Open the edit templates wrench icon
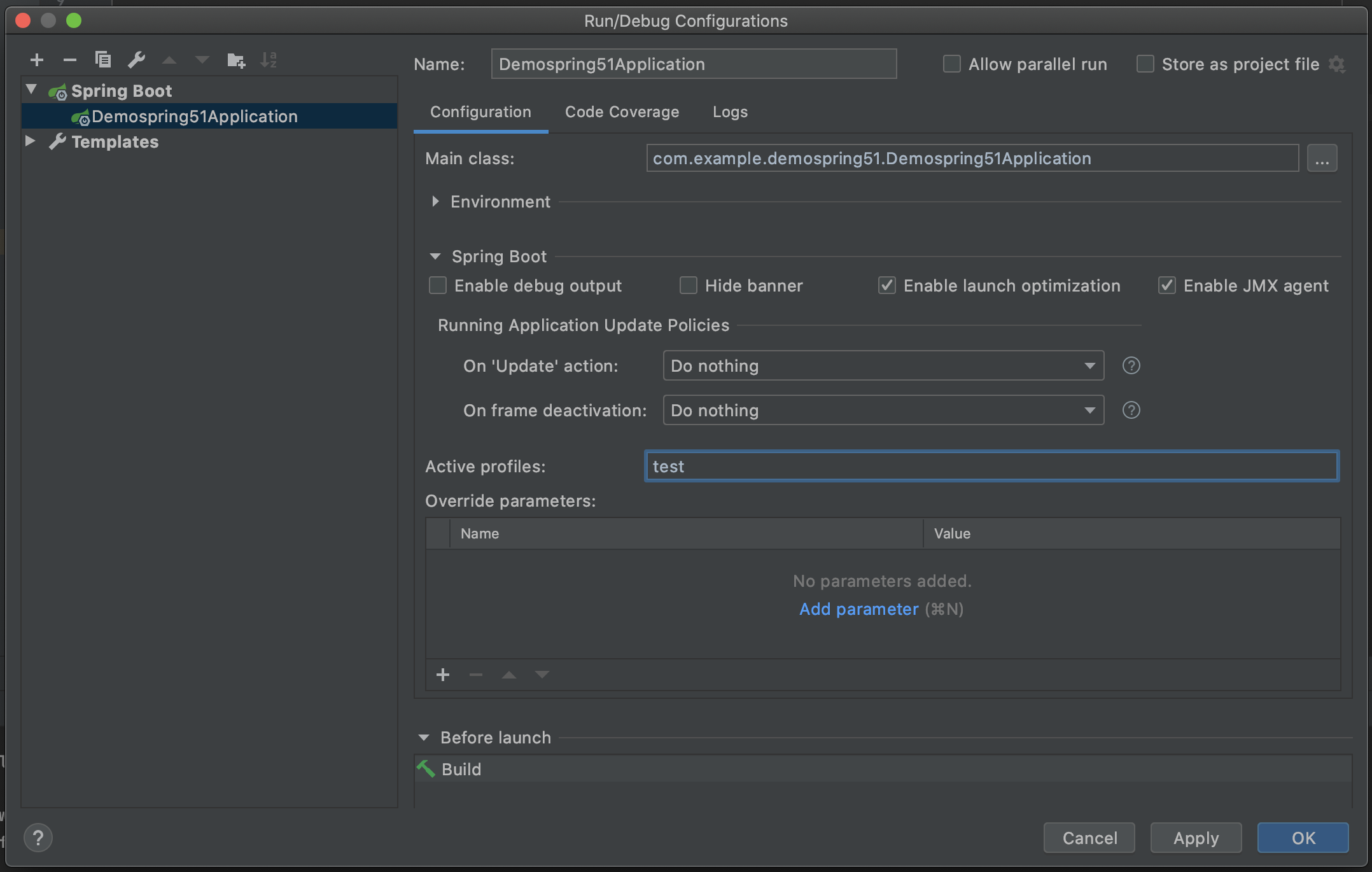Image resolution: width=1372 pixels, height=872 pixels. point(136,60)
